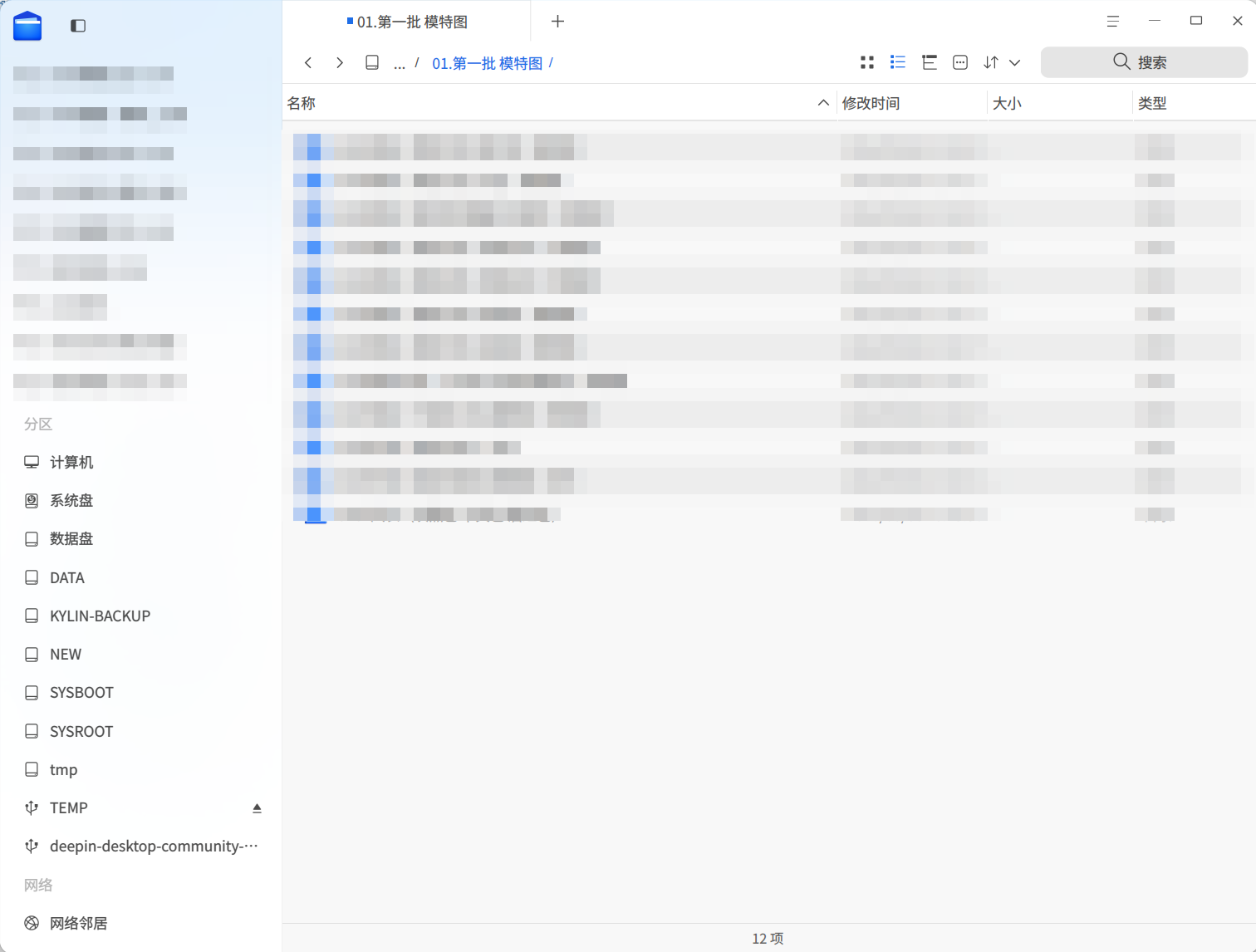Click the file manager app icon

pyautogui.click(x=27, y=26)
